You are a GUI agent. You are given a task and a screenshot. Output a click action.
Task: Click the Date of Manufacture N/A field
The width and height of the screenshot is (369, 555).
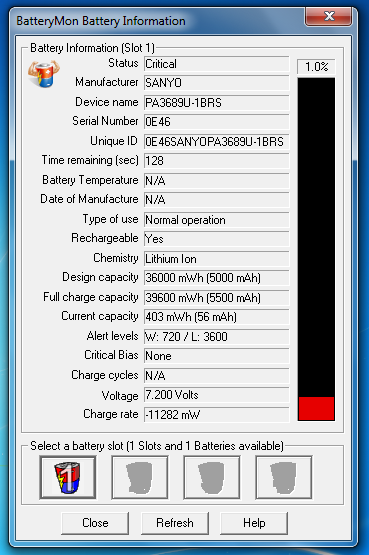(x=217, y=200)
